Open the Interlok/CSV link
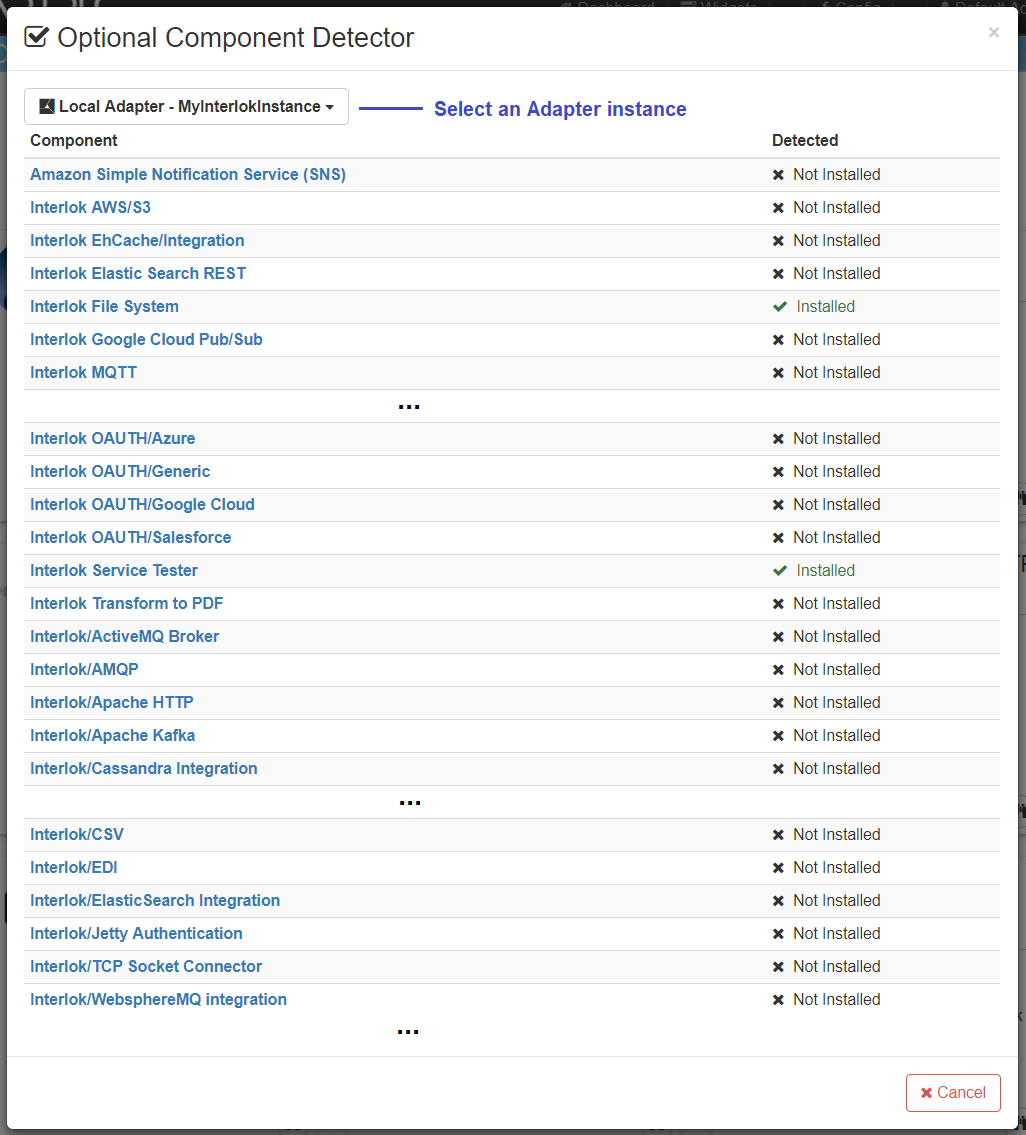The width and height of the screenshot is (1026, 1135). 77,835
